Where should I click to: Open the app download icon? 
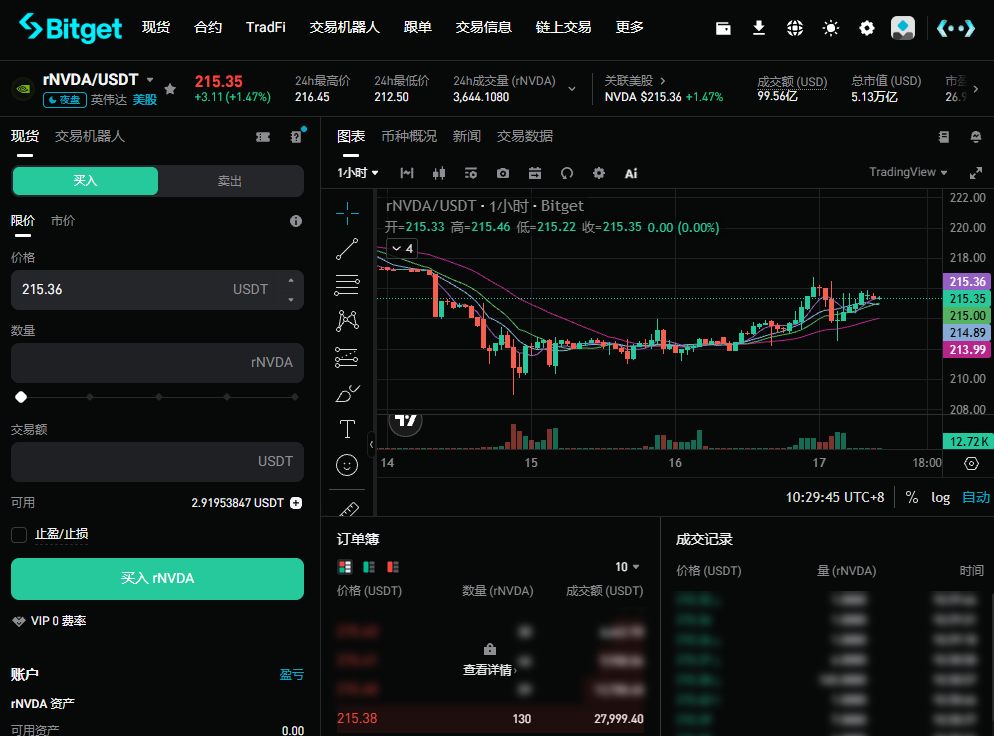tap(758, 28)
